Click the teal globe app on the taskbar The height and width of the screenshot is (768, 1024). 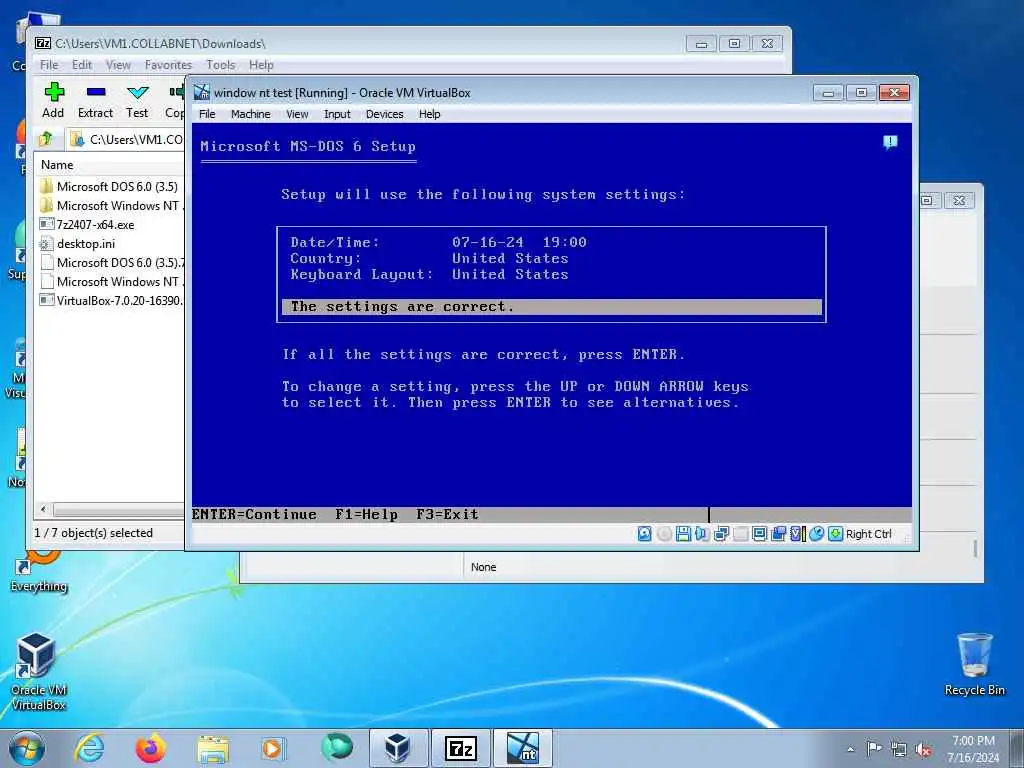(337, 747)
